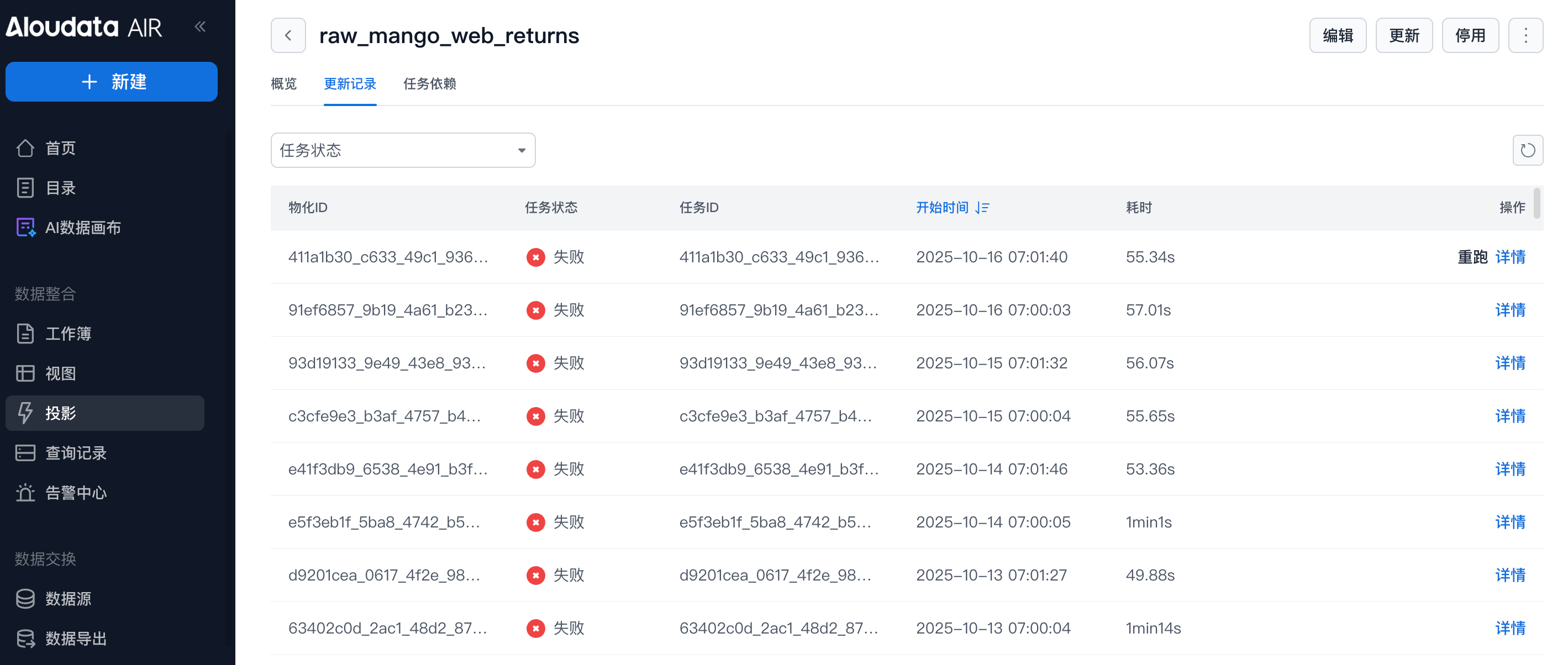
Task: Click 重跑 on the first failed task
Action: [1471, 257]
